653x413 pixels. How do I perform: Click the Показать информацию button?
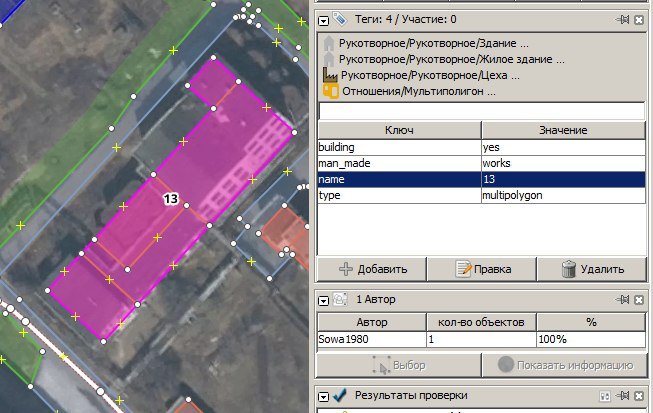(x=564, y=366)
